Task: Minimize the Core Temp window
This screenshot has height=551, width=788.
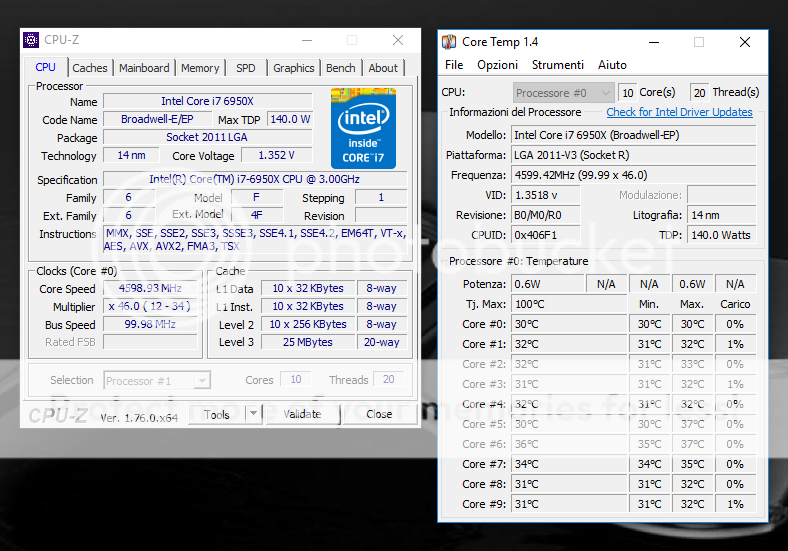Action: coord(653,42)
